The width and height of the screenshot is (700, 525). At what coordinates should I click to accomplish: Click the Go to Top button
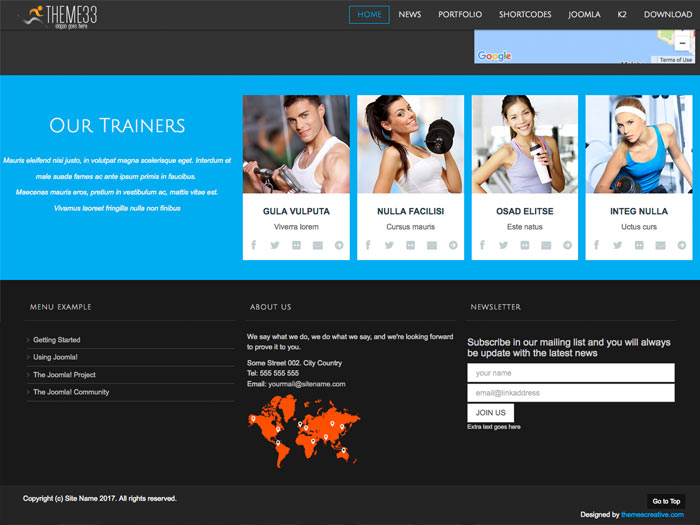[666, 501]
